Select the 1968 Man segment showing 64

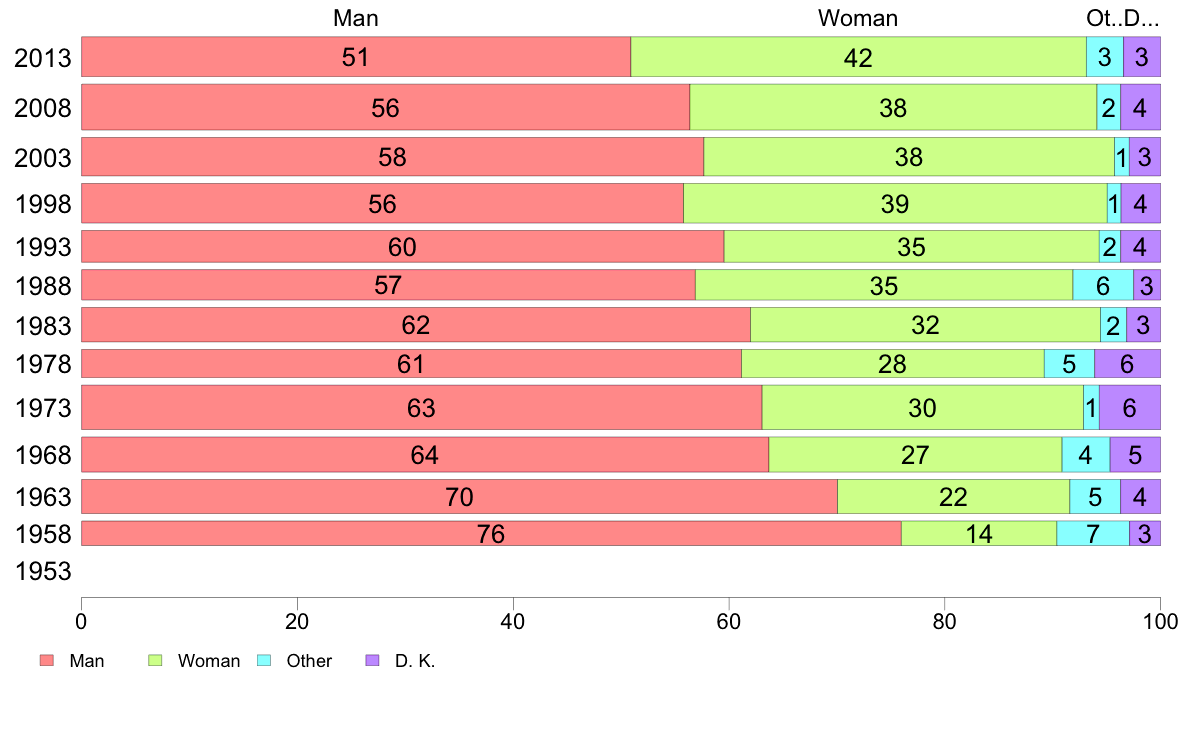[x=424, y=455]
